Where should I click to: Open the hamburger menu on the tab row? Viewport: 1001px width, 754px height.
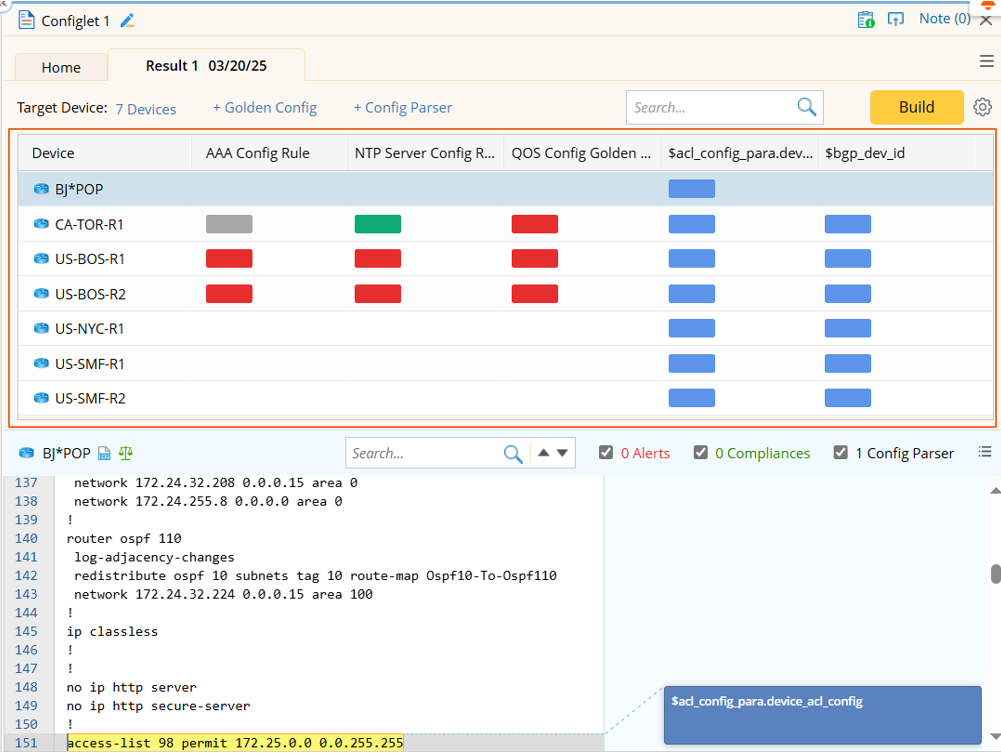tap(986, 62)
